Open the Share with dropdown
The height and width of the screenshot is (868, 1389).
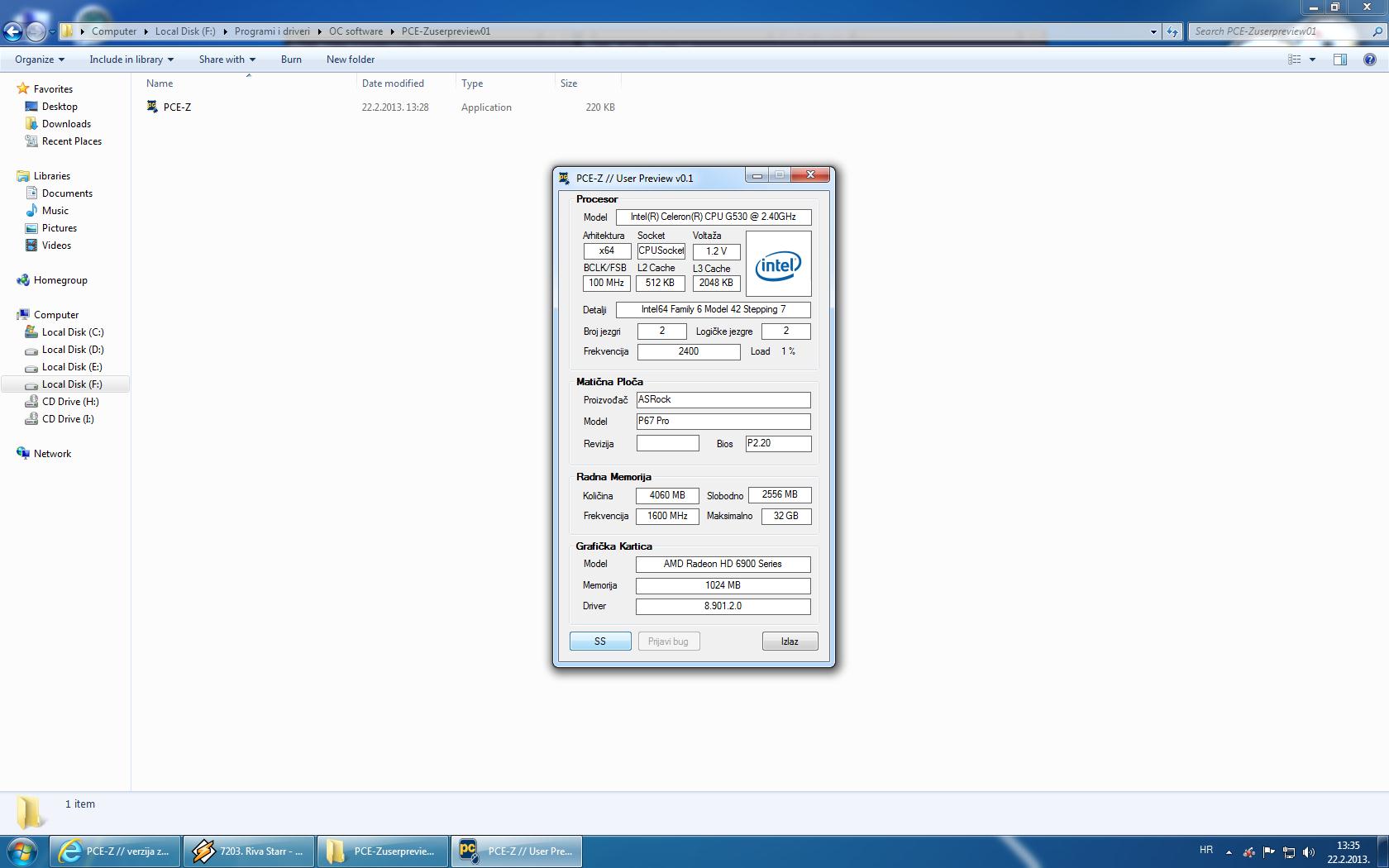(227, 60)
